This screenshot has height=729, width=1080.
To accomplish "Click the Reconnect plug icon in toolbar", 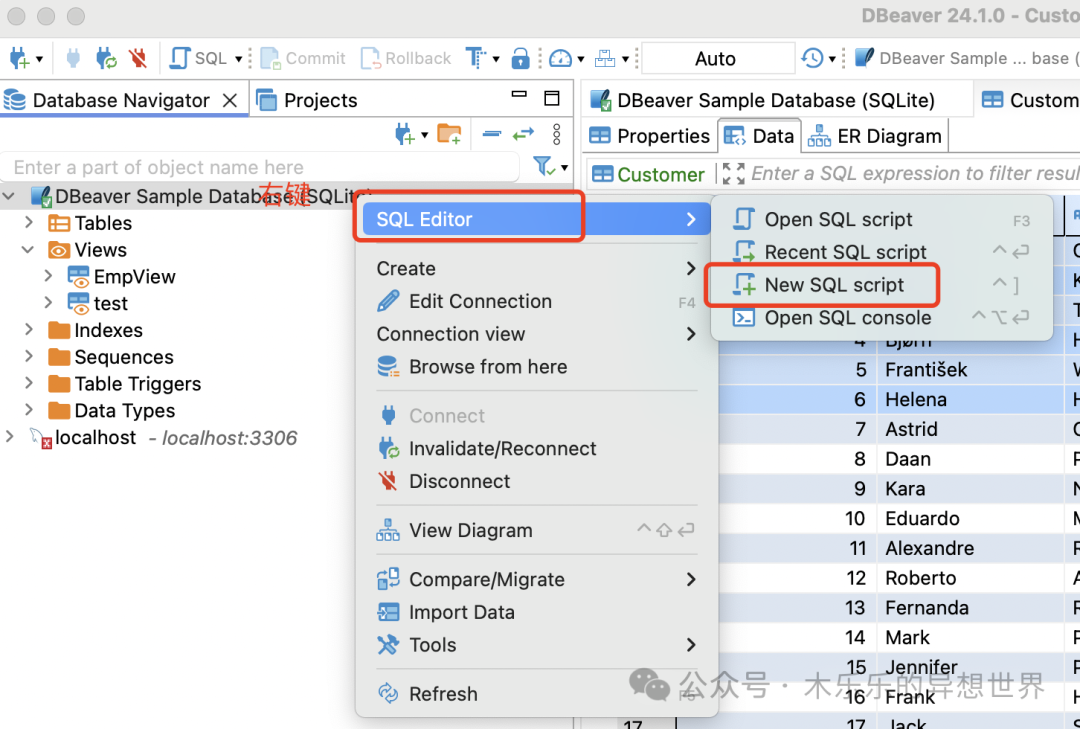I will (105, 59).
